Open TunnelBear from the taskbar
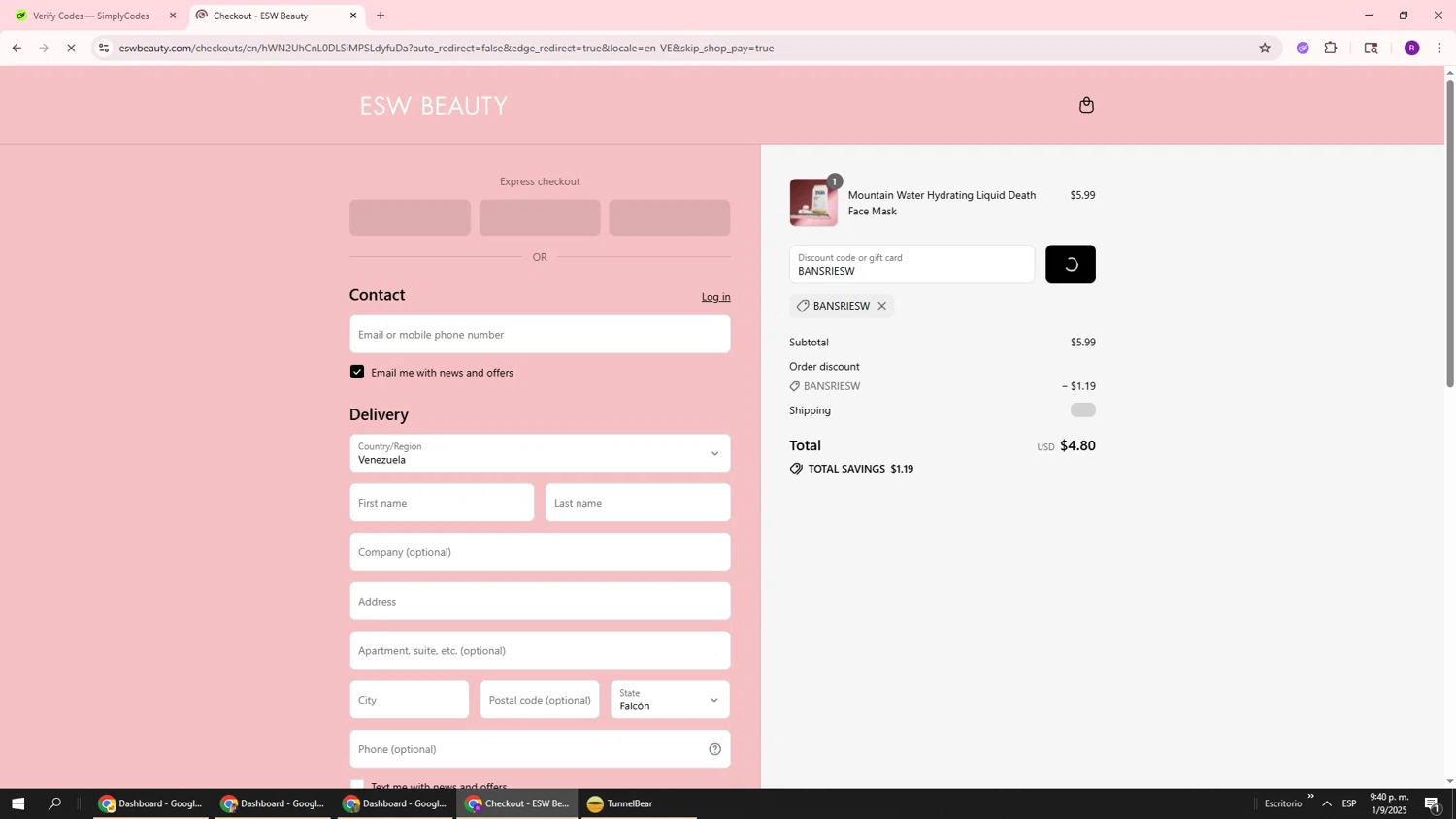The height and width of the screenshot is (819, 1456). (638, 803)
